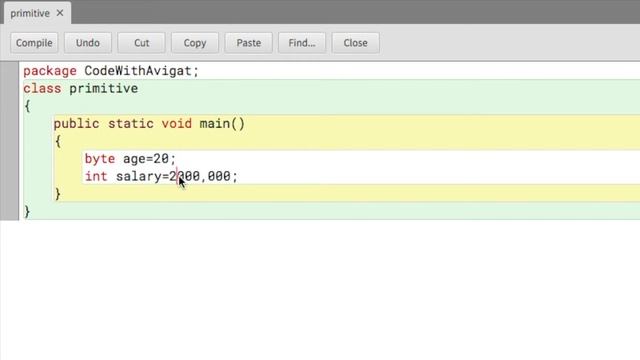Click the byte age=20; statement
Viewport: 640px width, 360px height.
130,159
